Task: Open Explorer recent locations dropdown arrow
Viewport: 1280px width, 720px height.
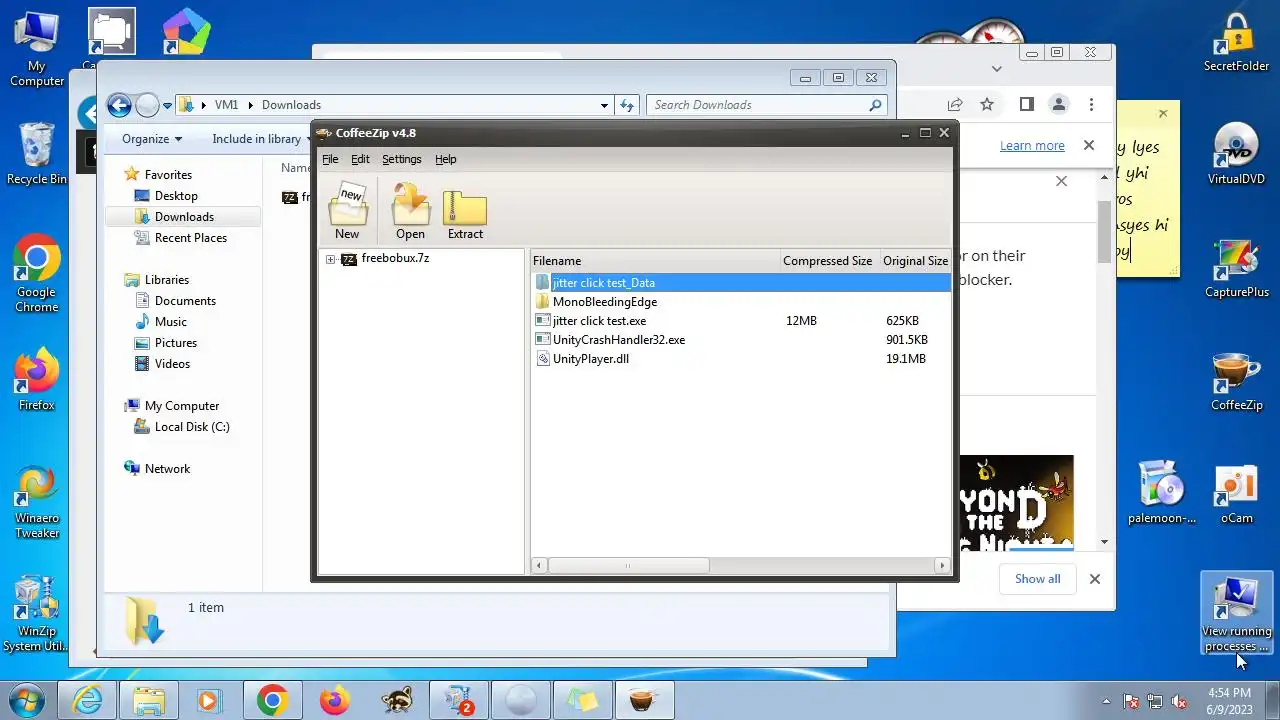Action: (168, 105)
